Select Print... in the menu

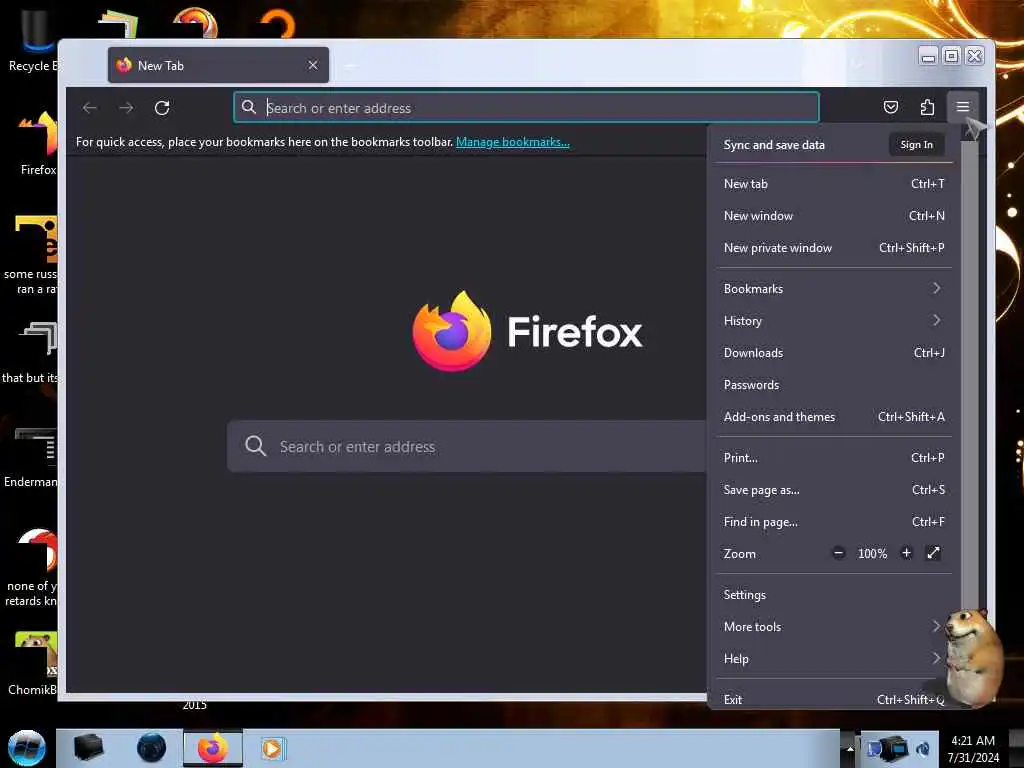(834, 458)
